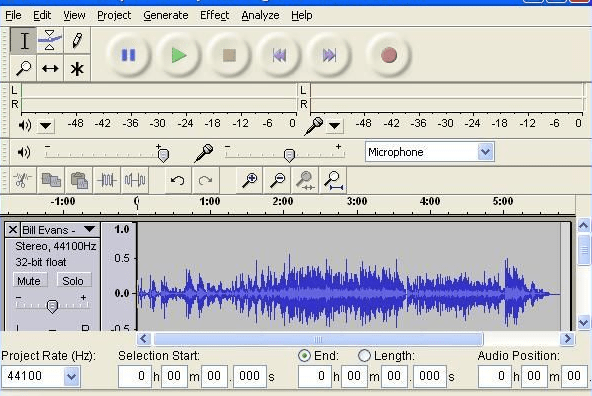The image size is (592, 396).
Task: Click the 2:00 mark on timeline ruler
Action: pyautogui.click(x=283, y=202)
